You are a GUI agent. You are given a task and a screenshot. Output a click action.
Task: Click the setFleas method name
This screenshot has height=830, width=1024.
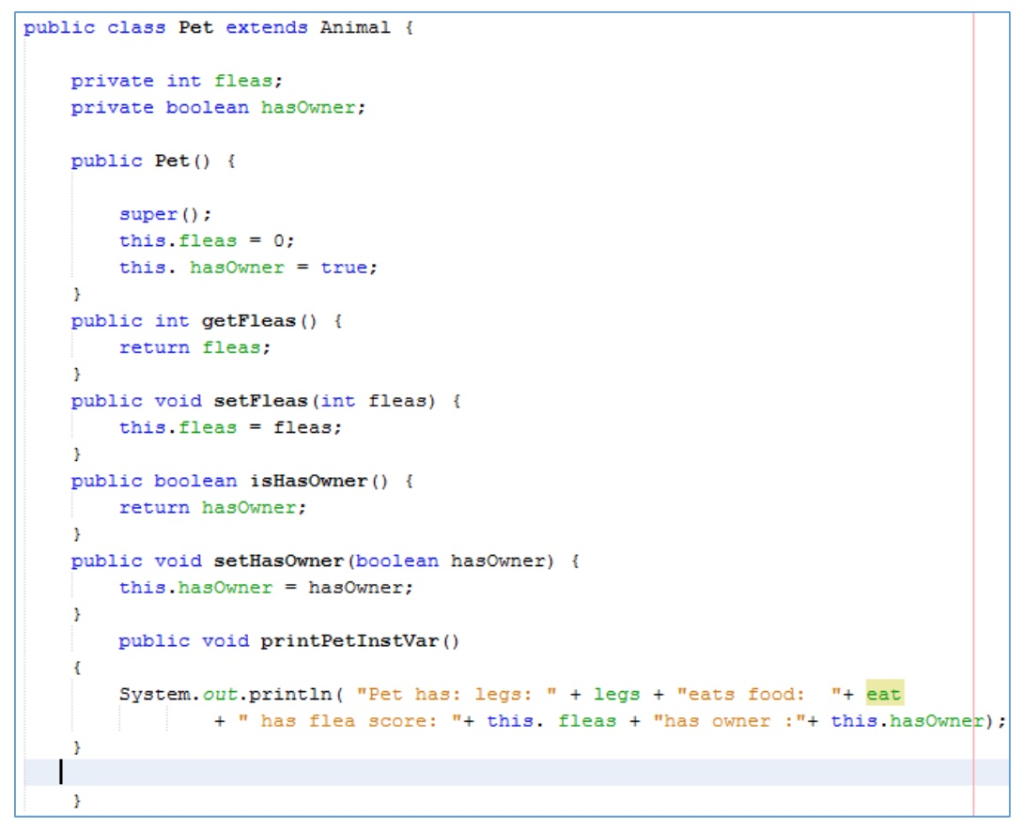[x=261, y=400]
